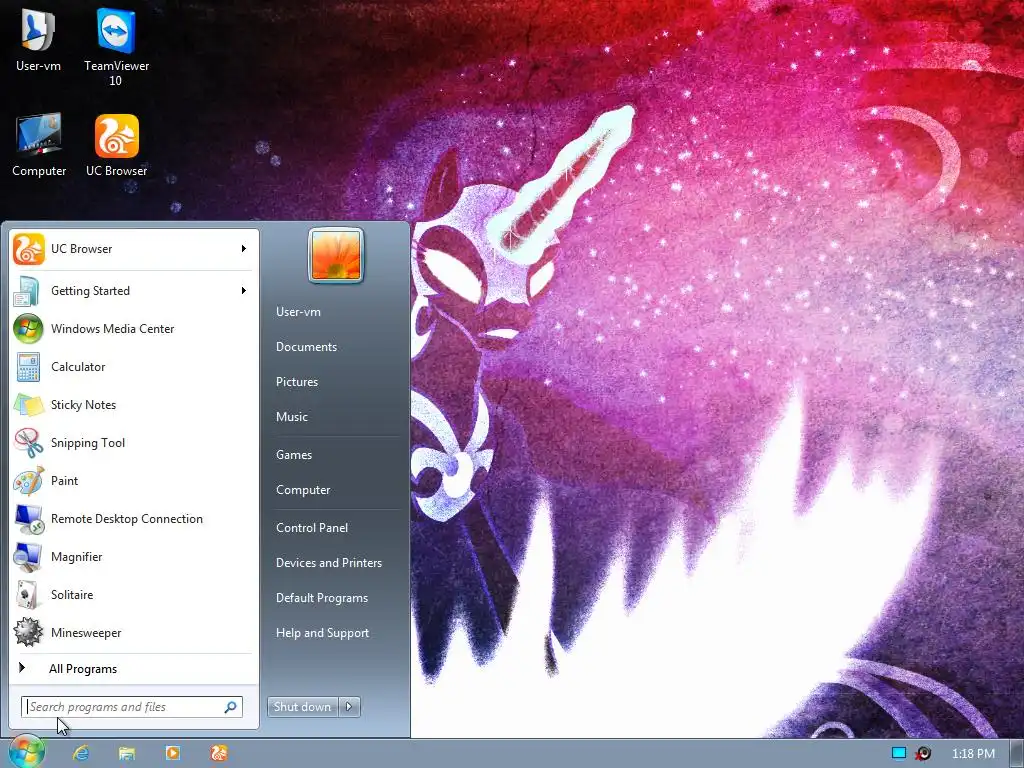Click the Remote Desktop Connection icon
Viewport: 1024px width, 768px height.
point(29,519)
